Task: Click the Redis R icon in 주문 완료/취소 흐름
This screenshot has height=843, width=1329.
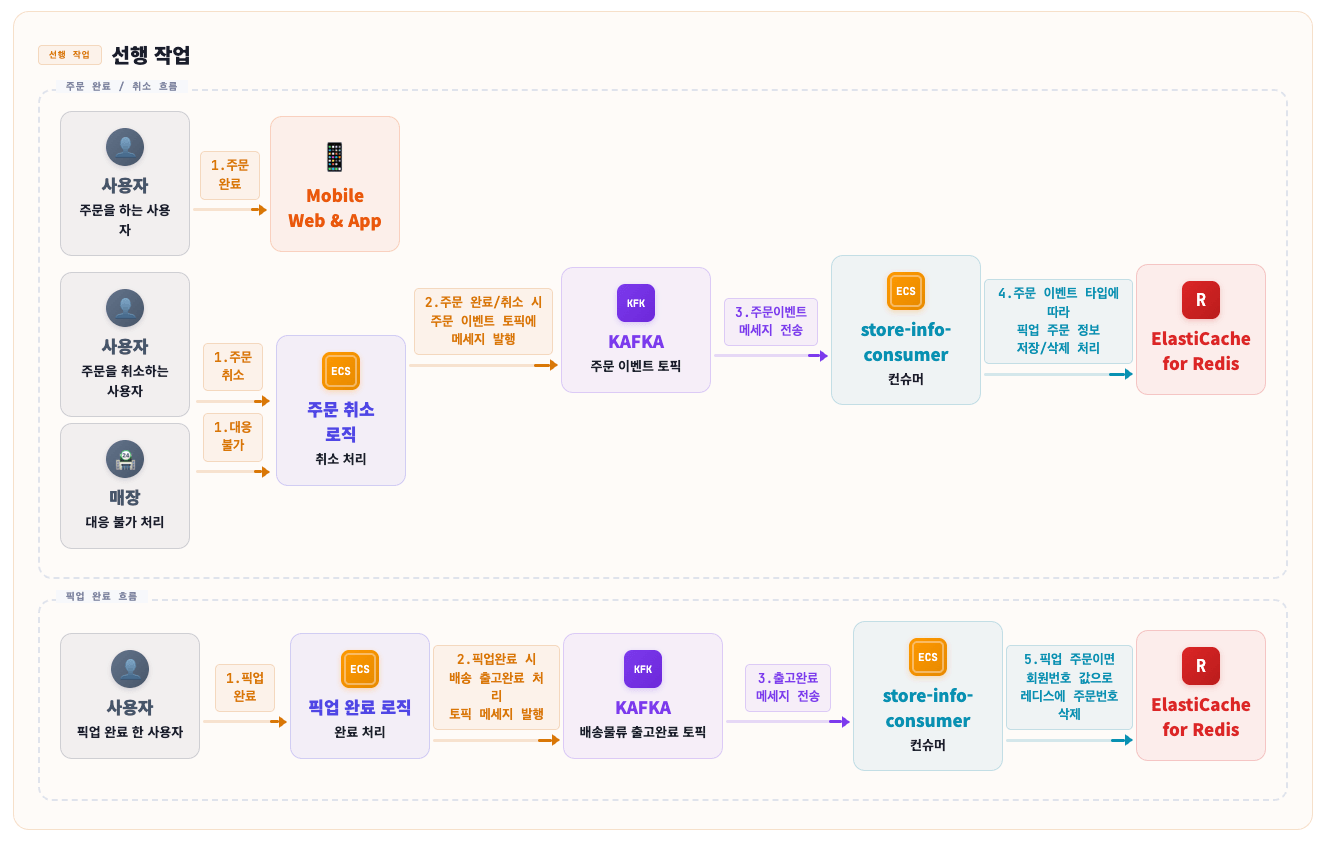Action: (1201, 300)
